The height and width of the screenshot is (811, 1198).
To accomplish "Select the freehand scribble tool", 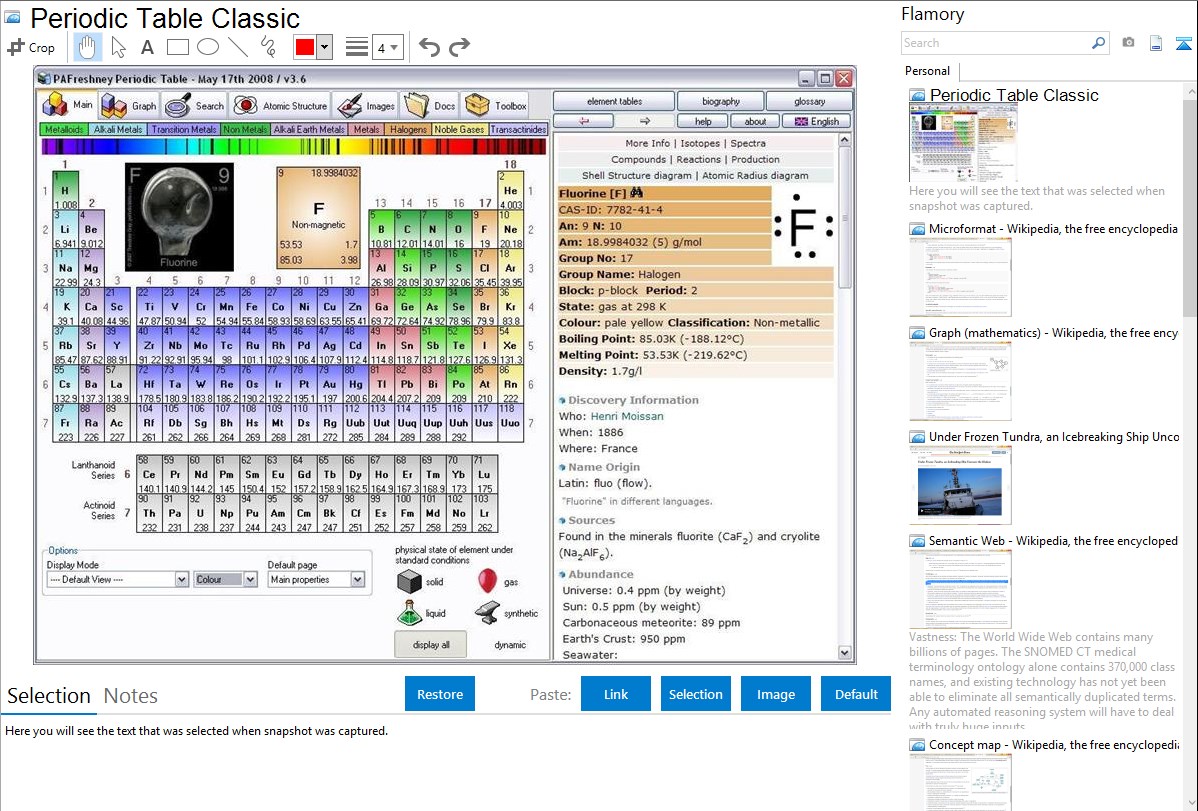I will click(x=268, y=47).
